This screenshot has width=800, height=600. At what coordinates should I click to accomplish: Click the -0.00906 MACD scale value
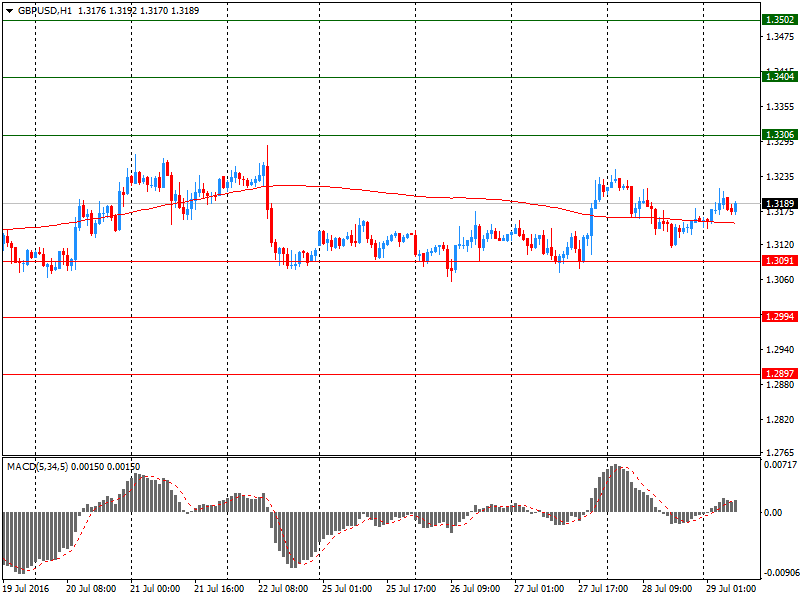[780, 572]
